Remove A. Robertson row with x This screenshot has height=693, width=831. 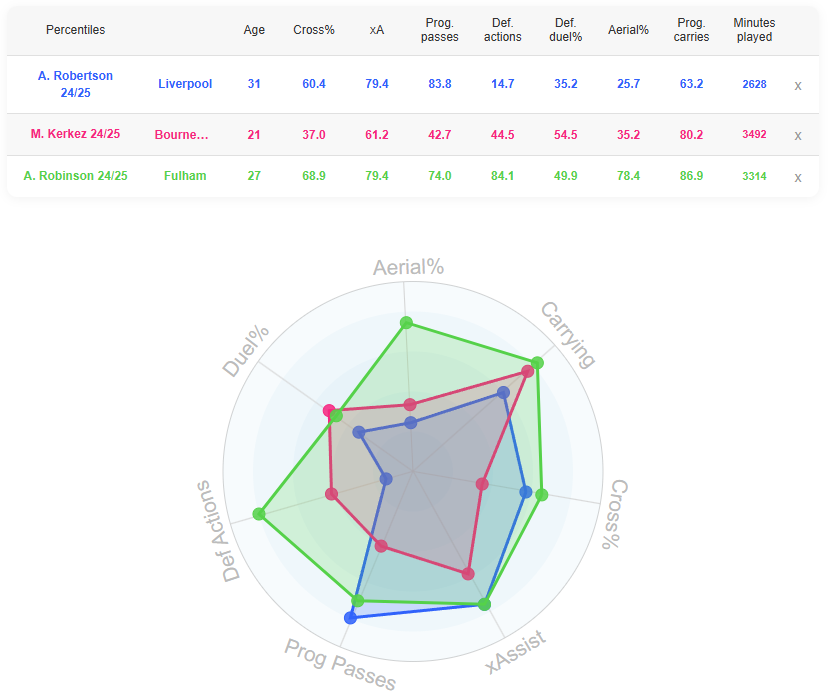(x=798, y=85)
